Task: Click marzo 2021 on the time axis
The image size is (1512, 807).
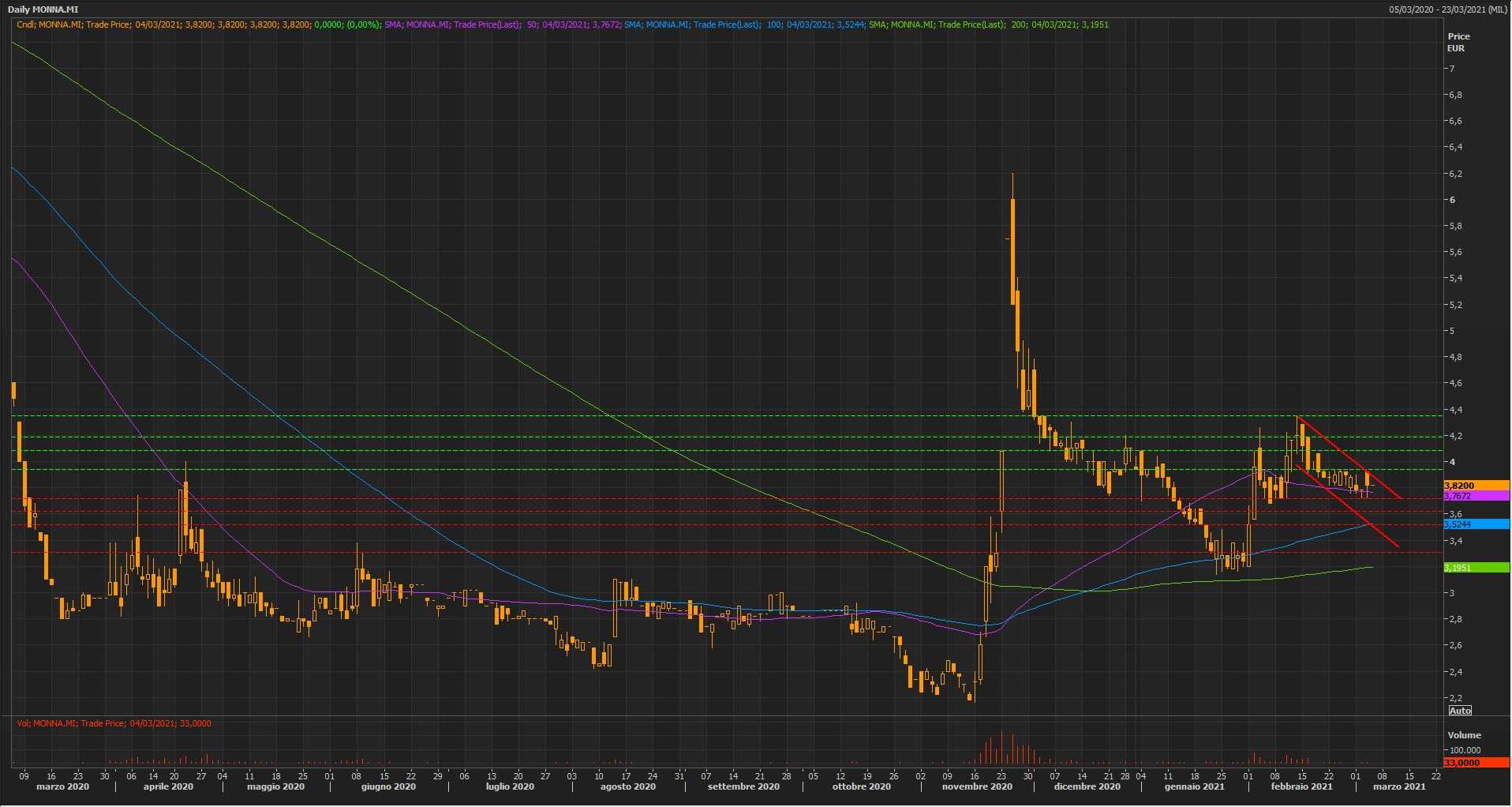Action: (1399, 786)
